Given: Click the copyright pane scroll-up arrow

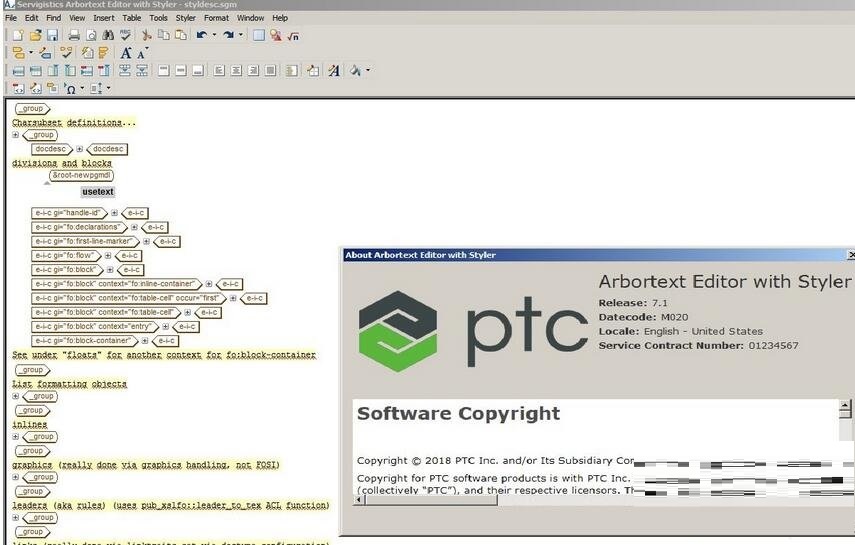Looking at the screenshot, I should click(845, 405).
